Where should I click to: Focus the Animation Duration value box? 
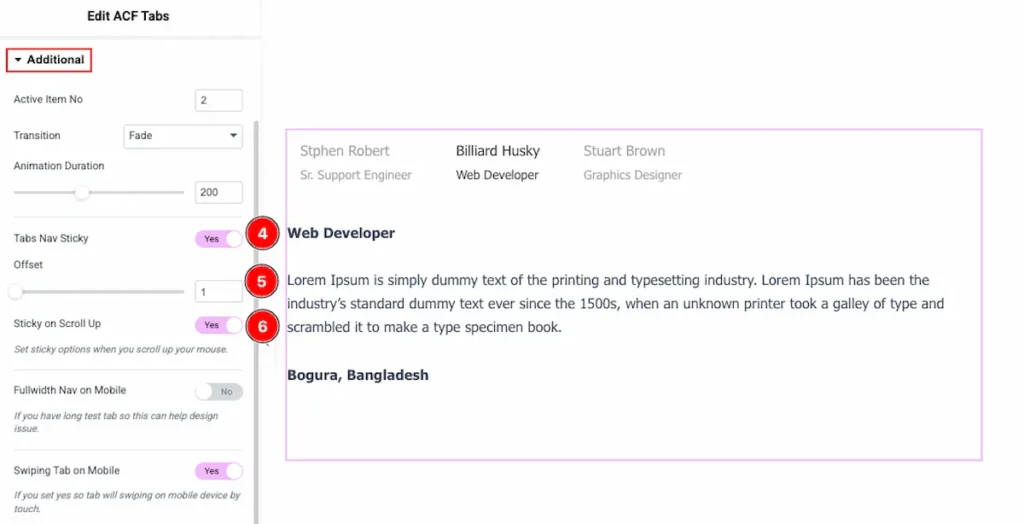coord(219,192)
